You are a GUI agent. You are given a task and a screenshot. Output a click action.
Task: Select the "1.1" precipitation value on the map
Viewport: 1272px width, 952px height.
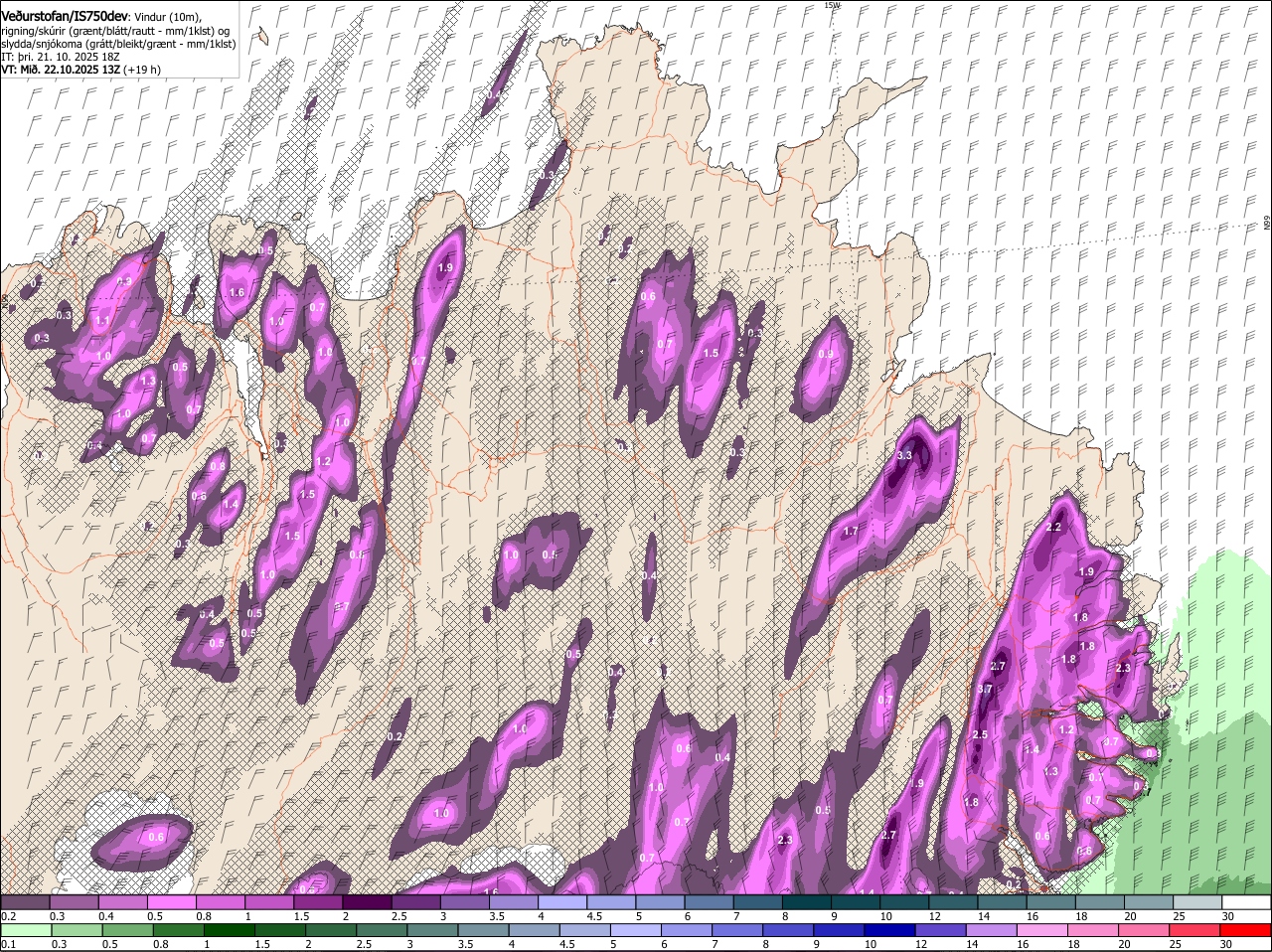[102, 322]
